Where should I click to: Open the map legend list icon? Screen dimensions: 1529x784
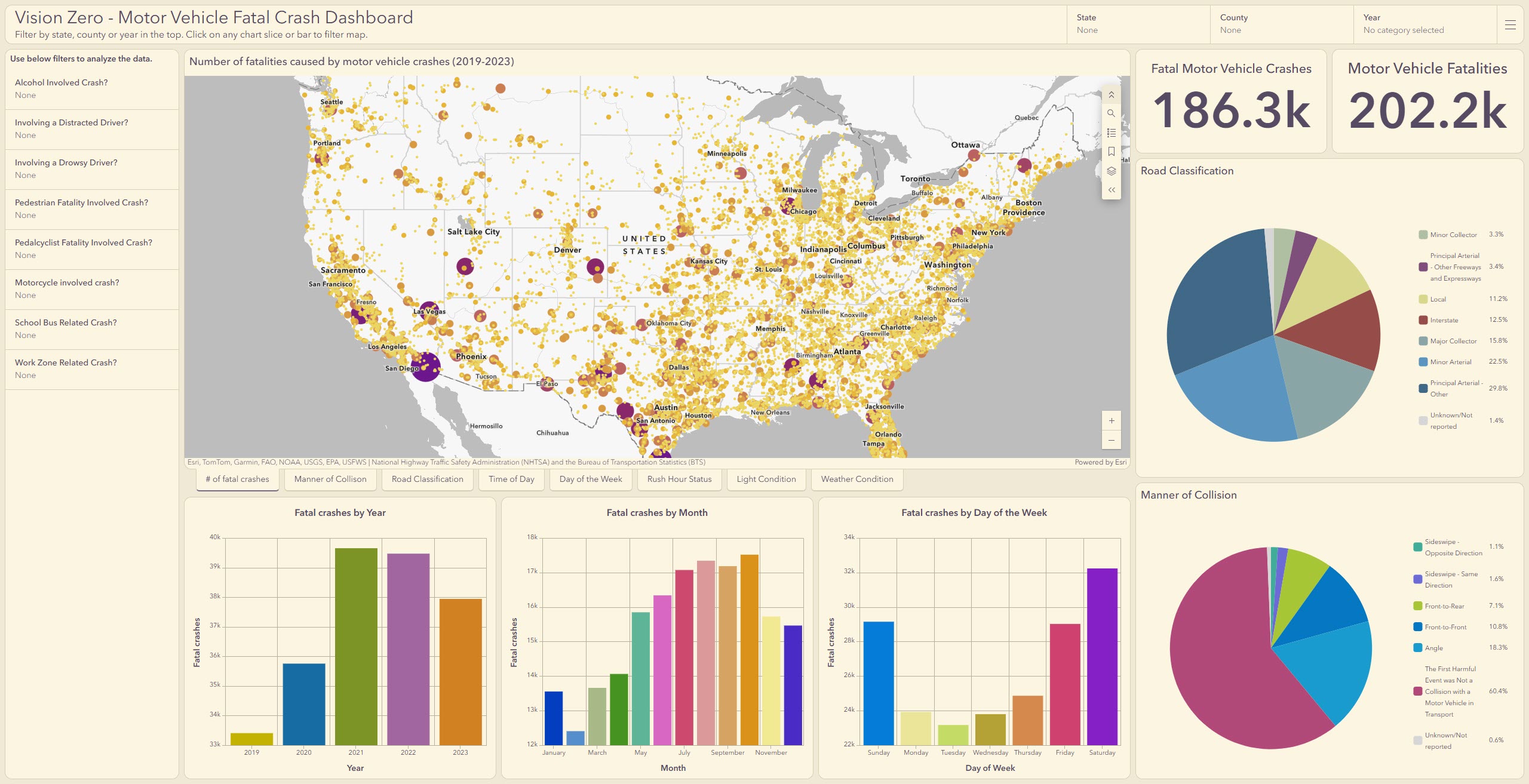click(1111, 133)
